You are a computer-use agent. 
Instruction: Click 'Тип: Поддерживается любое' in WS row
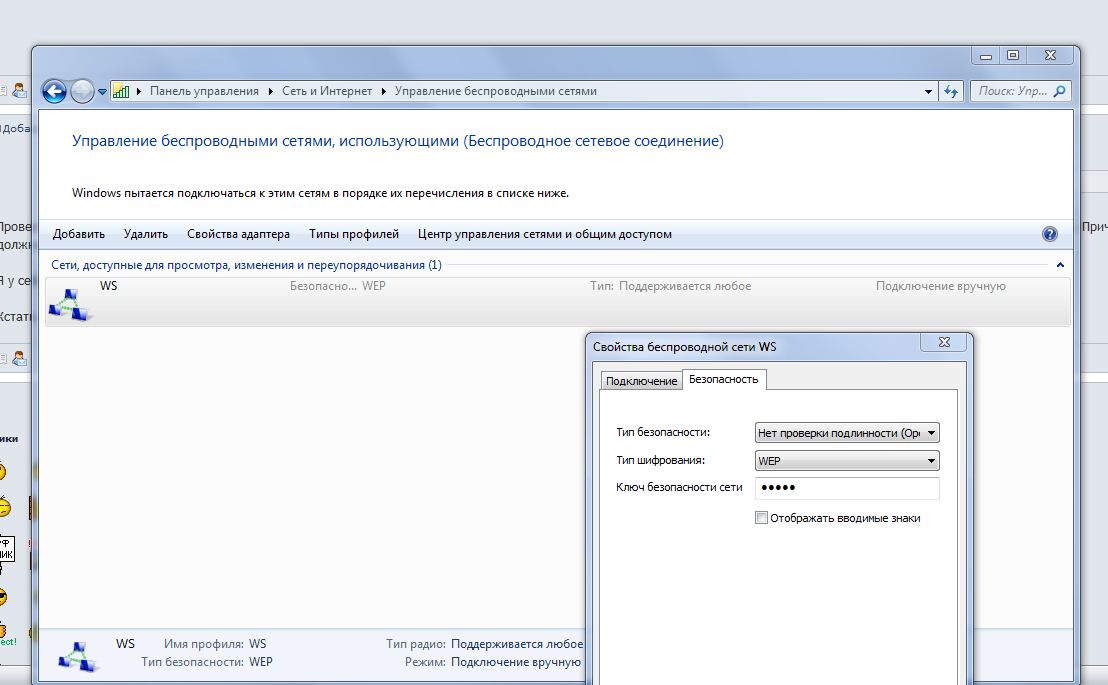671,286
